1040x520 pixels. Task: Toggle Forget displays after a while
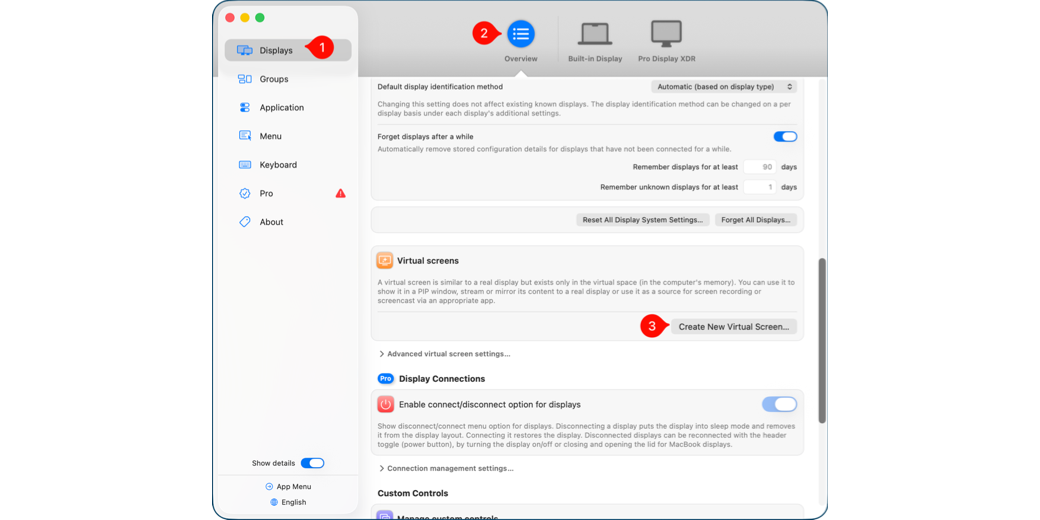(x=785, y=137)
